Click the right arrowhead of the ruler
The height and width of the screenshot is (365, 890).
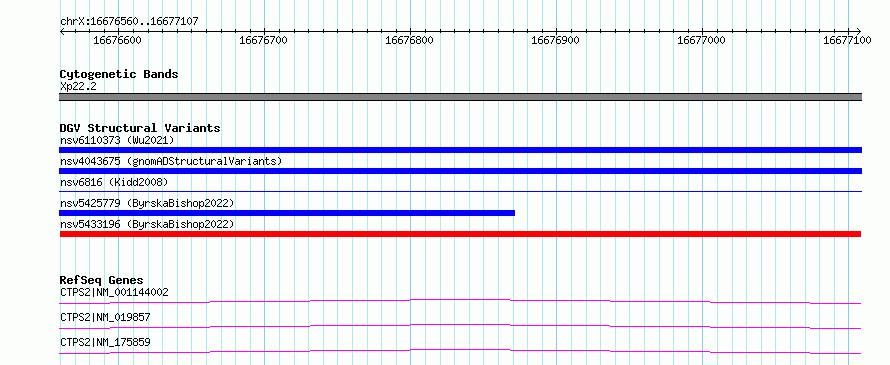[858, 31]
